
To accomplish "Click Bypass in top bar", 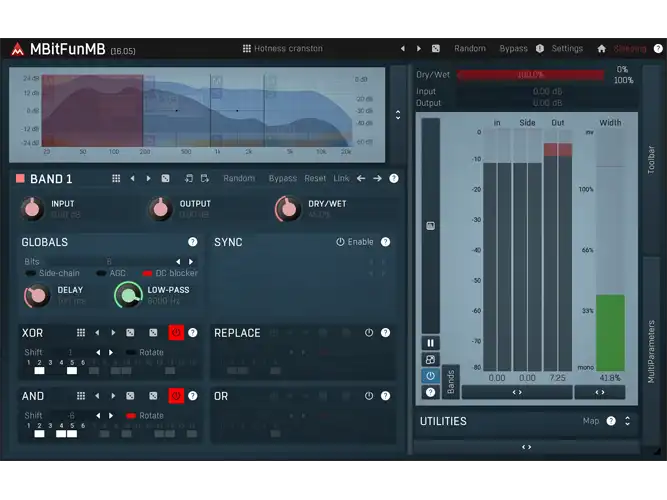I will point(513,49).
